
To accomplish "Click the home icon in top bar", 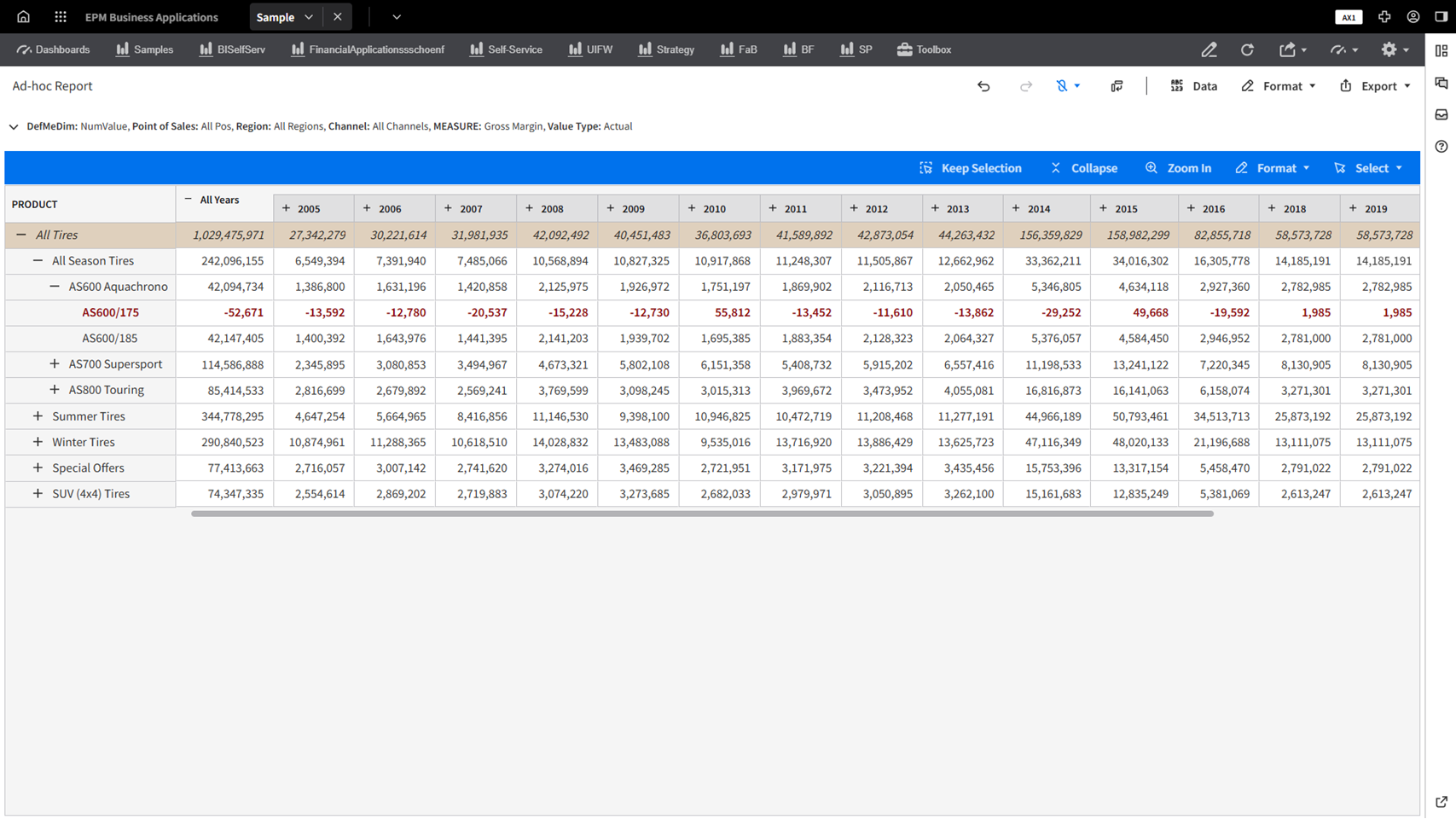I will (x=23, y=17).
